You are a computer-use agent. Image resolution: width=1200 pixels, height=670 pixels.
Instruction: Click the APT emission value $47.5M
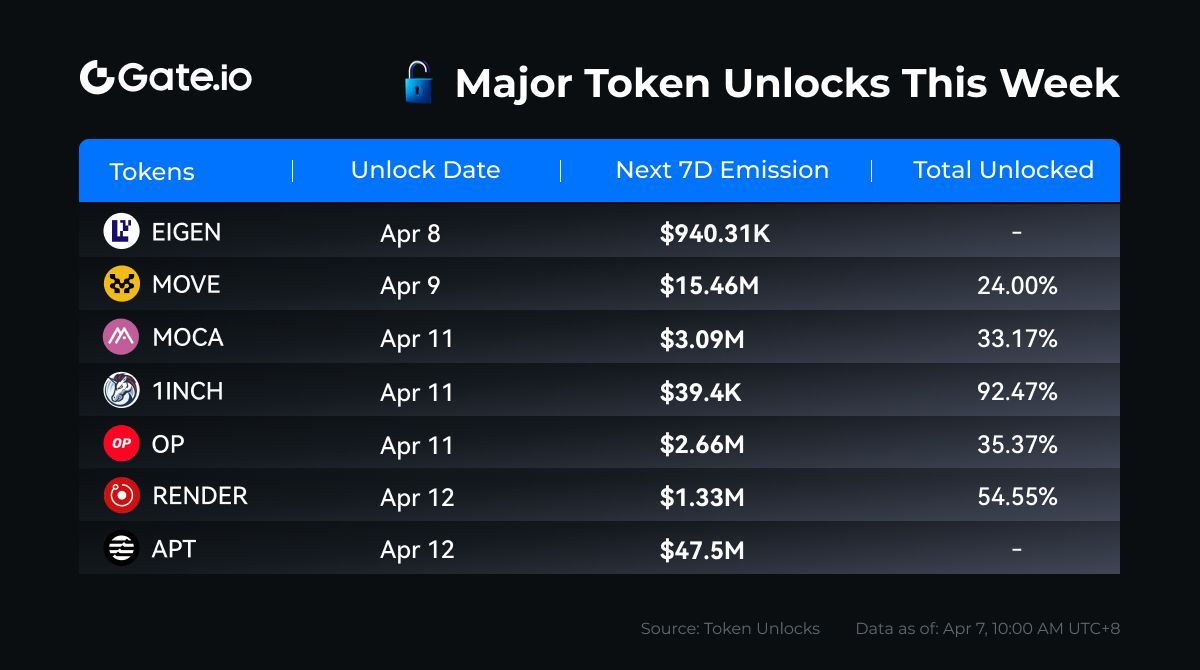click(702, 550)
